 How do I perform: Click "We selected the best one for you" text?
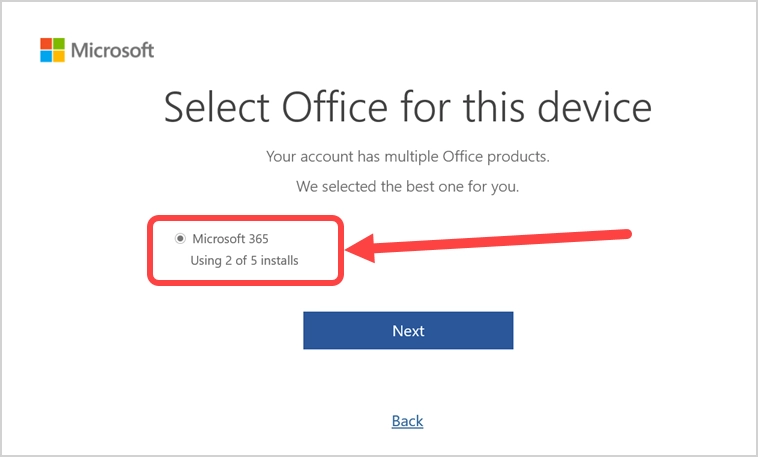(x=408, y=187)
